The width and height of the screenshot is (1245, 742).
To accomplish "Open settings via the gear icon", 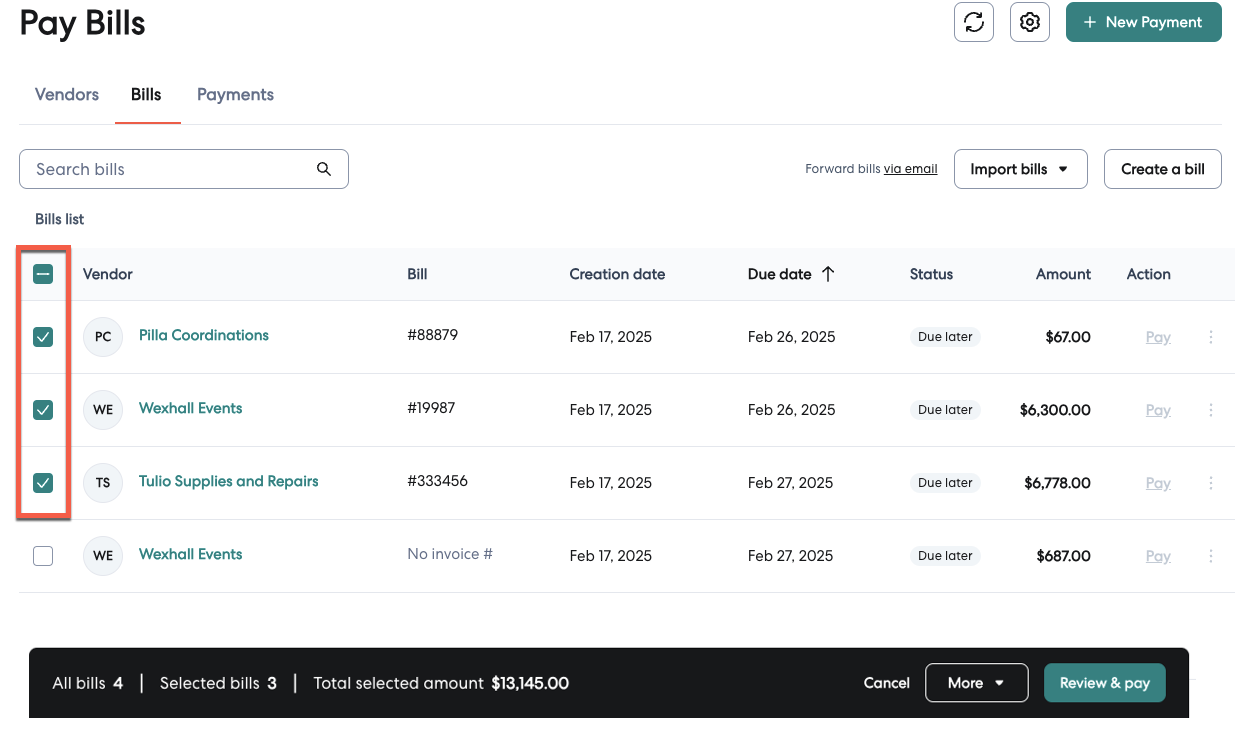I will 1029,22.
